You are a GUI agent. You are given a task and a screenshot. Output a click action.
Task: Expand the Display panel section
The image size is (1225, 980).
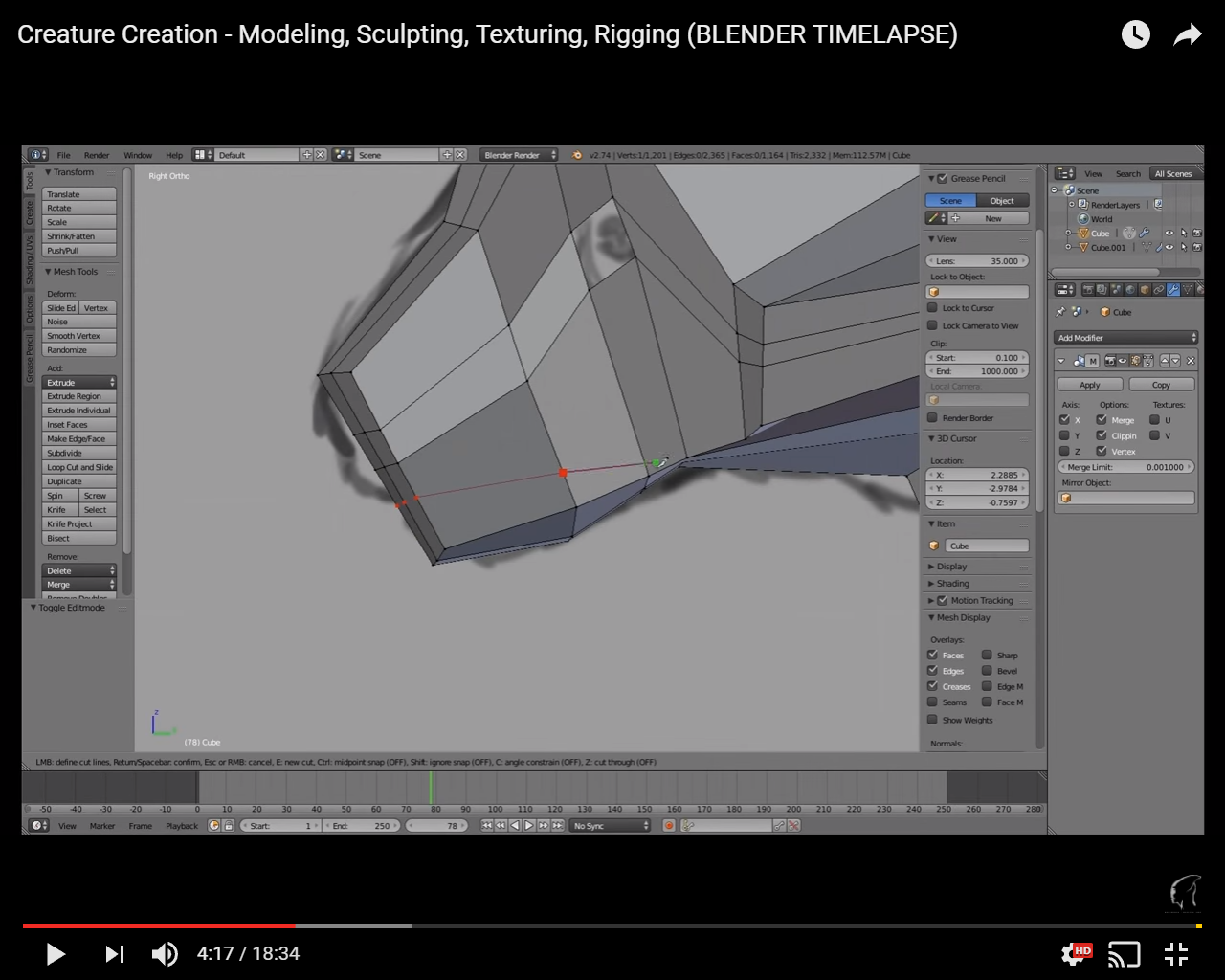(x=951, y=567)
